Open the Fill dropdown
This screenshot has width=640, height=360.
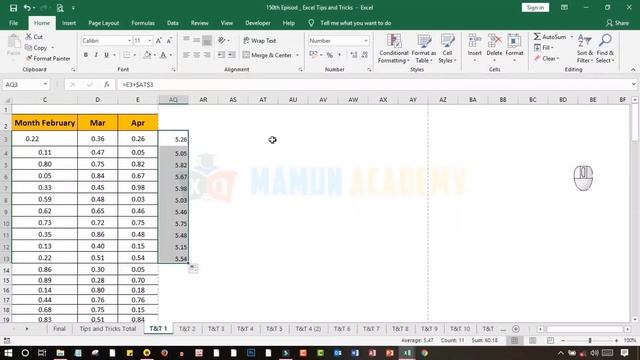pos(544,48)
